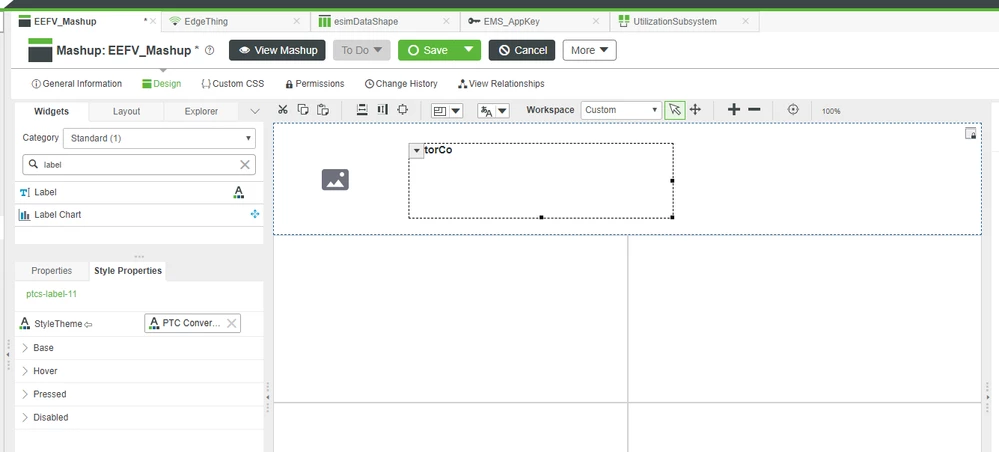The height and width of the screenshot is (452, 999).
Task: Open the Save options dropdown arrow
Action: click(470, 50)
